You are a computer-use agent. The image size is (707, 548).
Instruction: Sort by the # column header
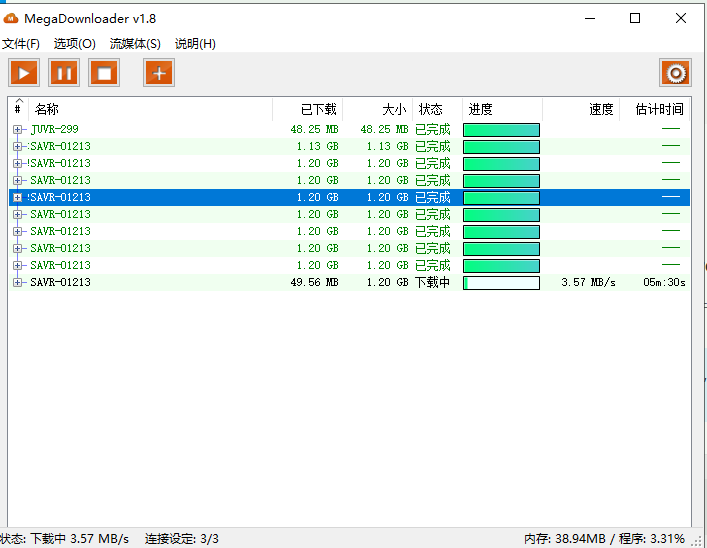coord(18,109)
